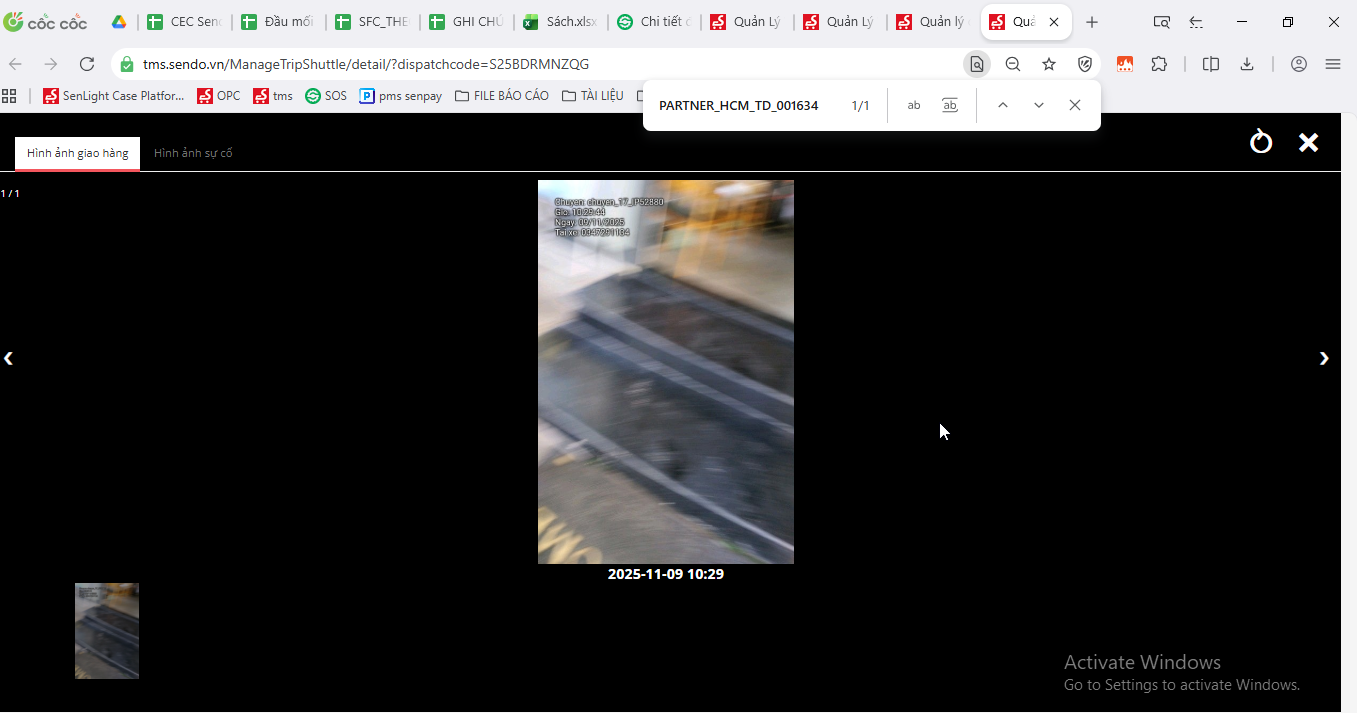Bookmark this page with the star icon

(x=1049, y=64)
